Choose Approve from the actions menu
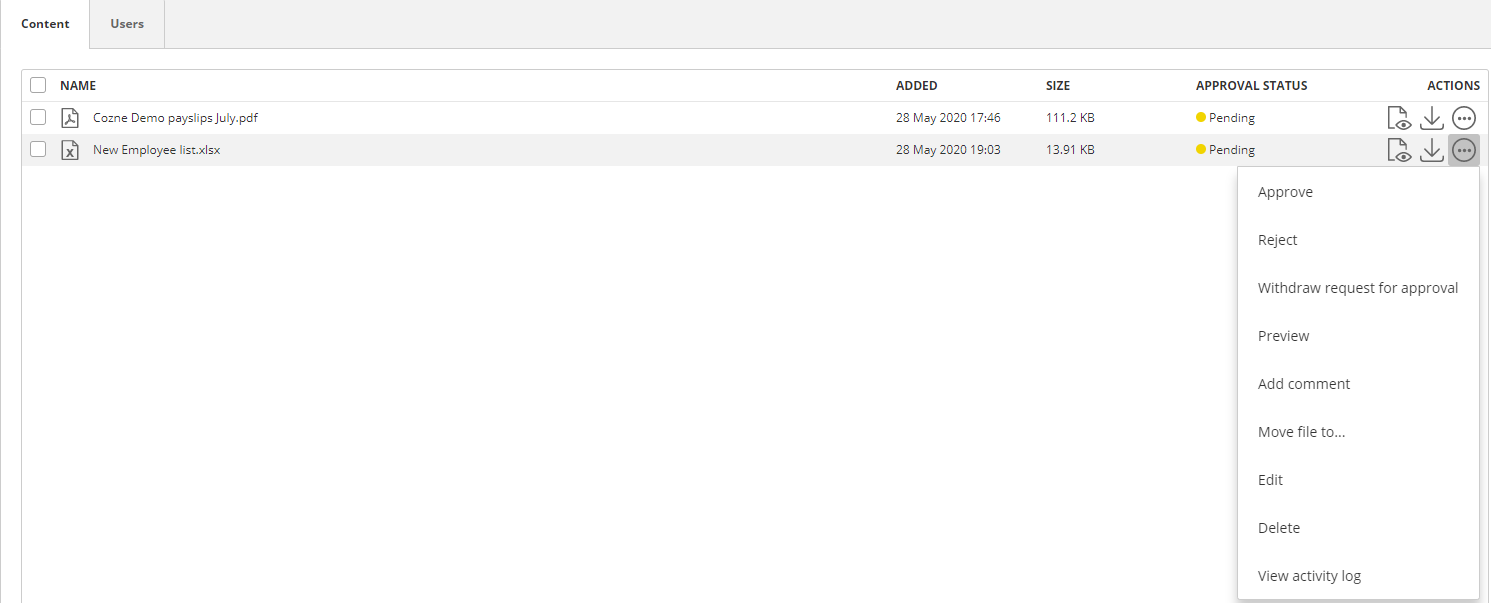This screenshot has height=603, width=1491. coord(1285,191)
